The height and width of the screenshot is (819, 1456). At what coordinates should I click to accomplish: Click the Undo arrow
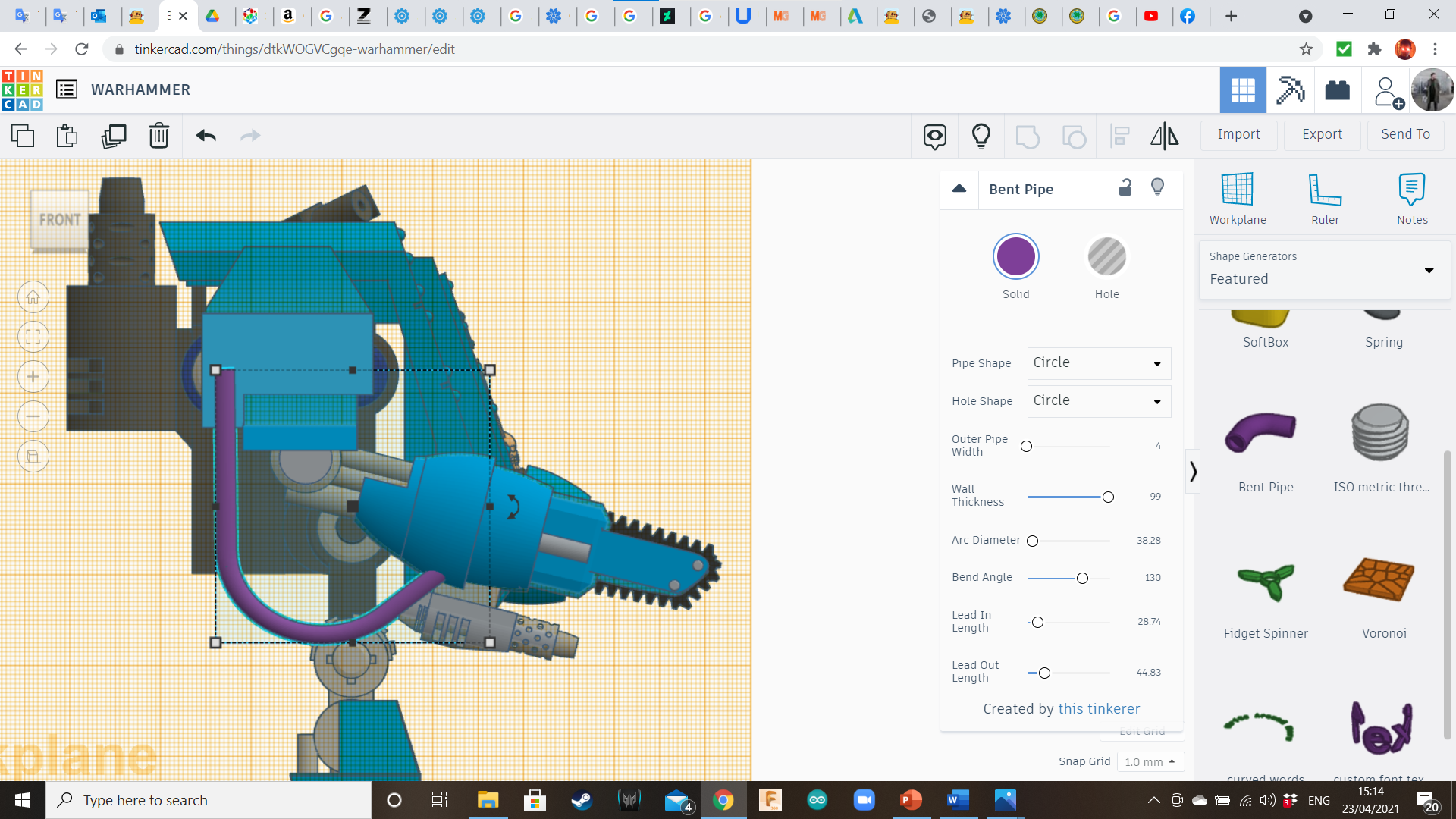point(206,136)
